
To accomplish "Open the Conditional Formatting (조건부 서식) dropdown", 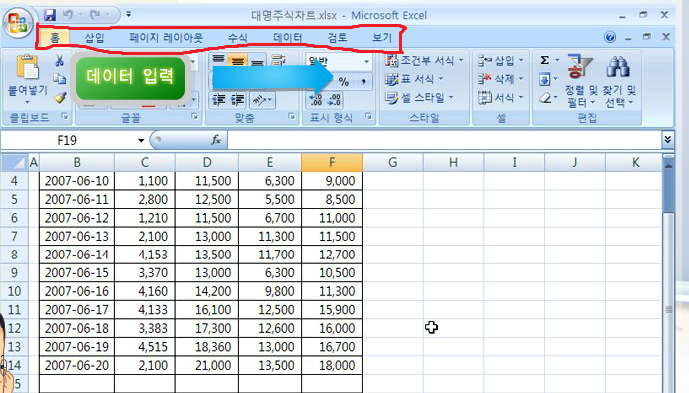I will click(x=424, y=60).
